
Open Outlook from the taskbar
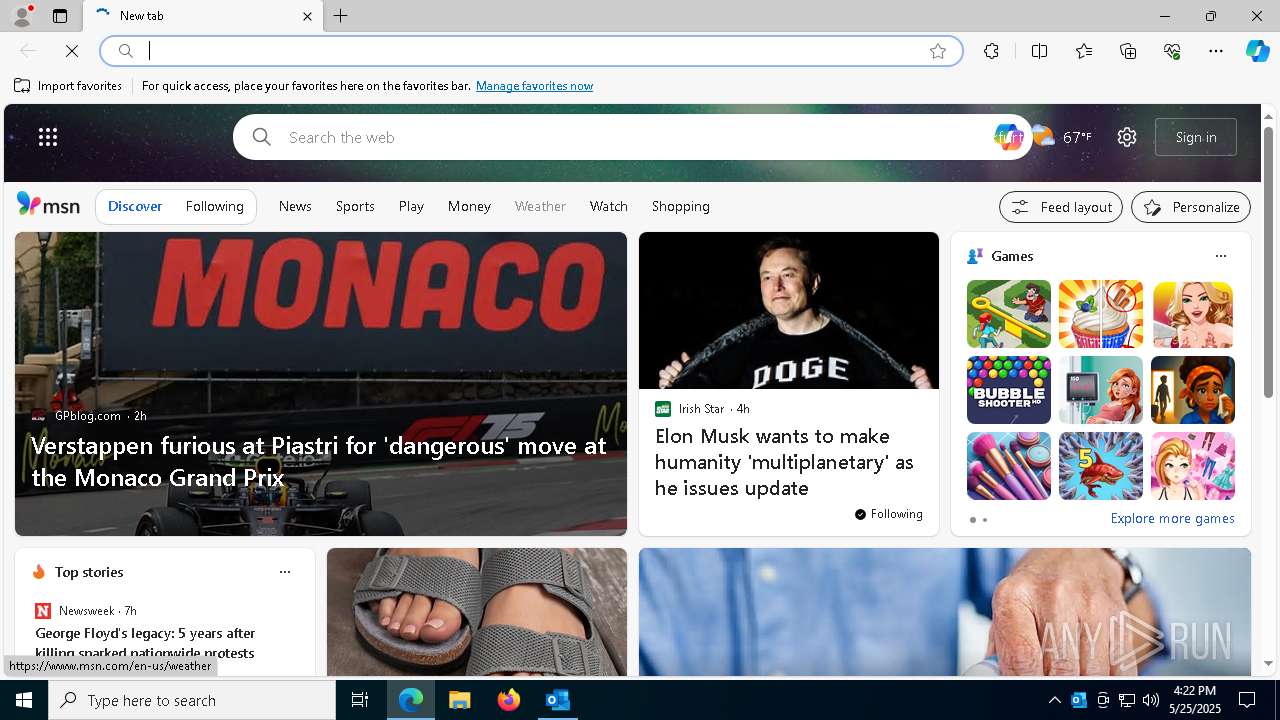pyautogui.click(x=557, y=700)
